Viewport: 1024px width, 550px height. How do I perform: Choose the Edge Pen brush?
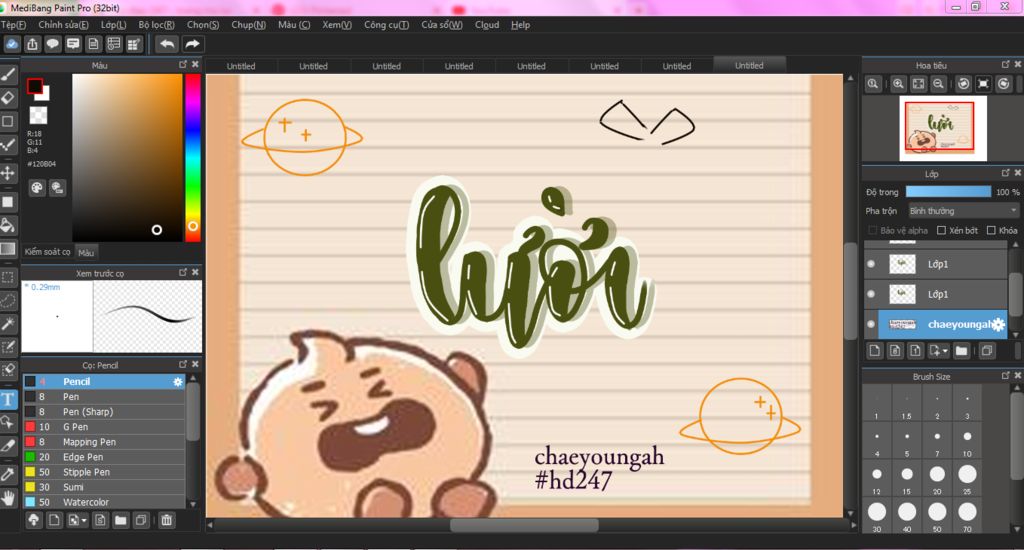click(104, 457)
